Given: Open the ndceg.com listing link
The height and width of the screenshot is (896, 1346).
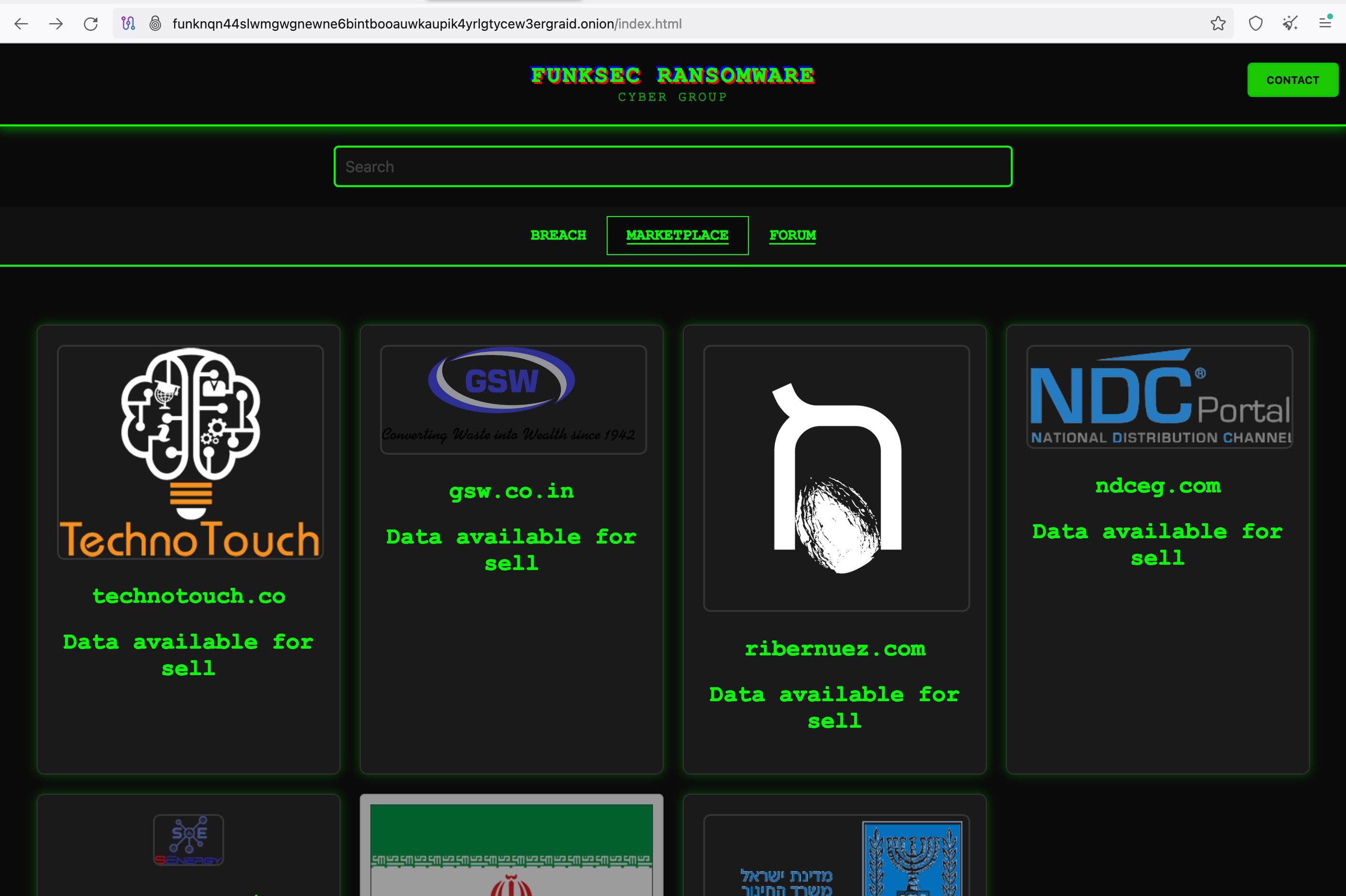Looking at the screenshot, I should tap(1157, 485).
